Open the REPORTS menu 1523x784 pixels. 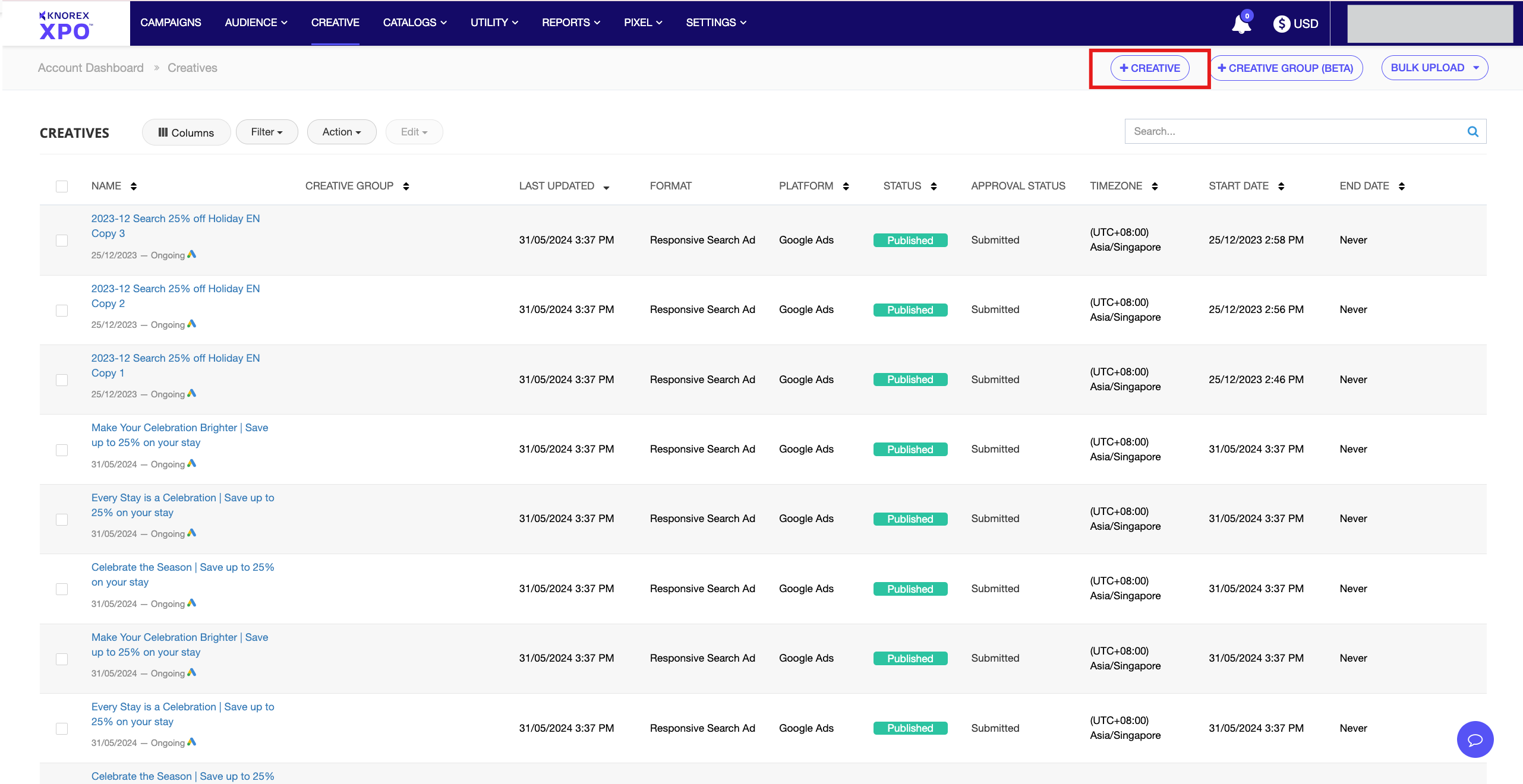coord(570,23)
